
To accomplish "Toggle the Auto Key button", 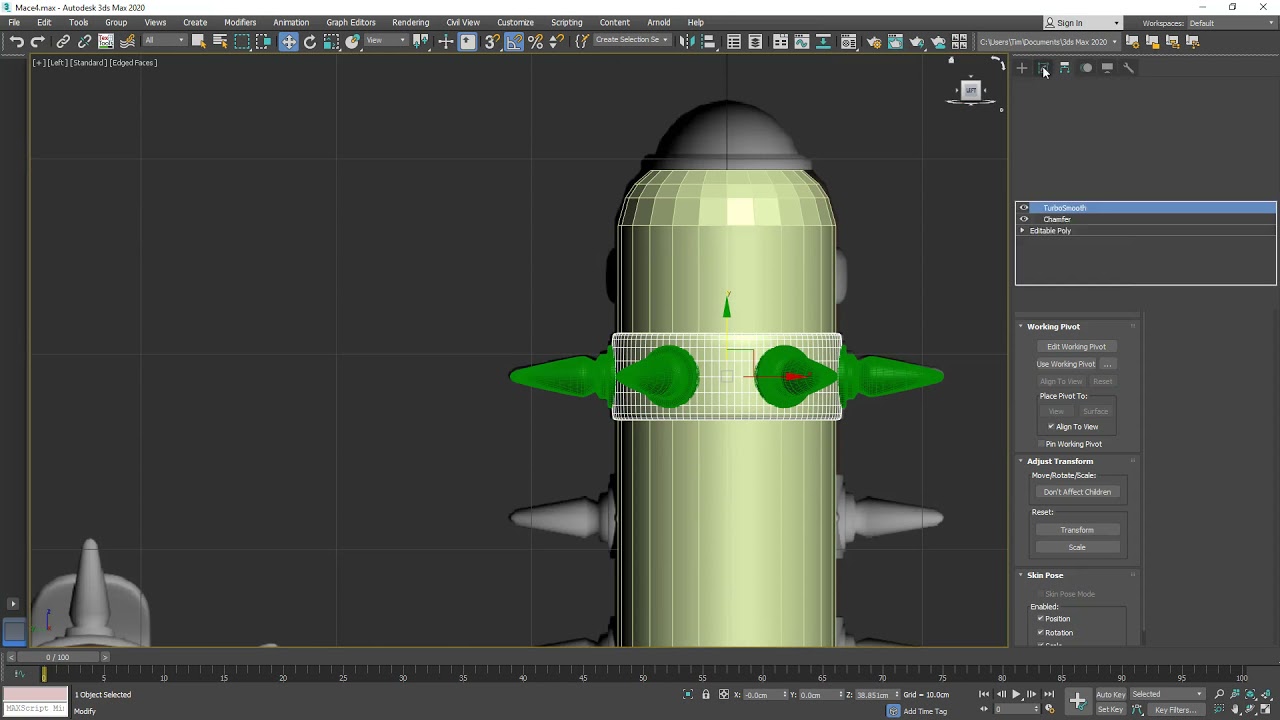I will point(1111,695).
